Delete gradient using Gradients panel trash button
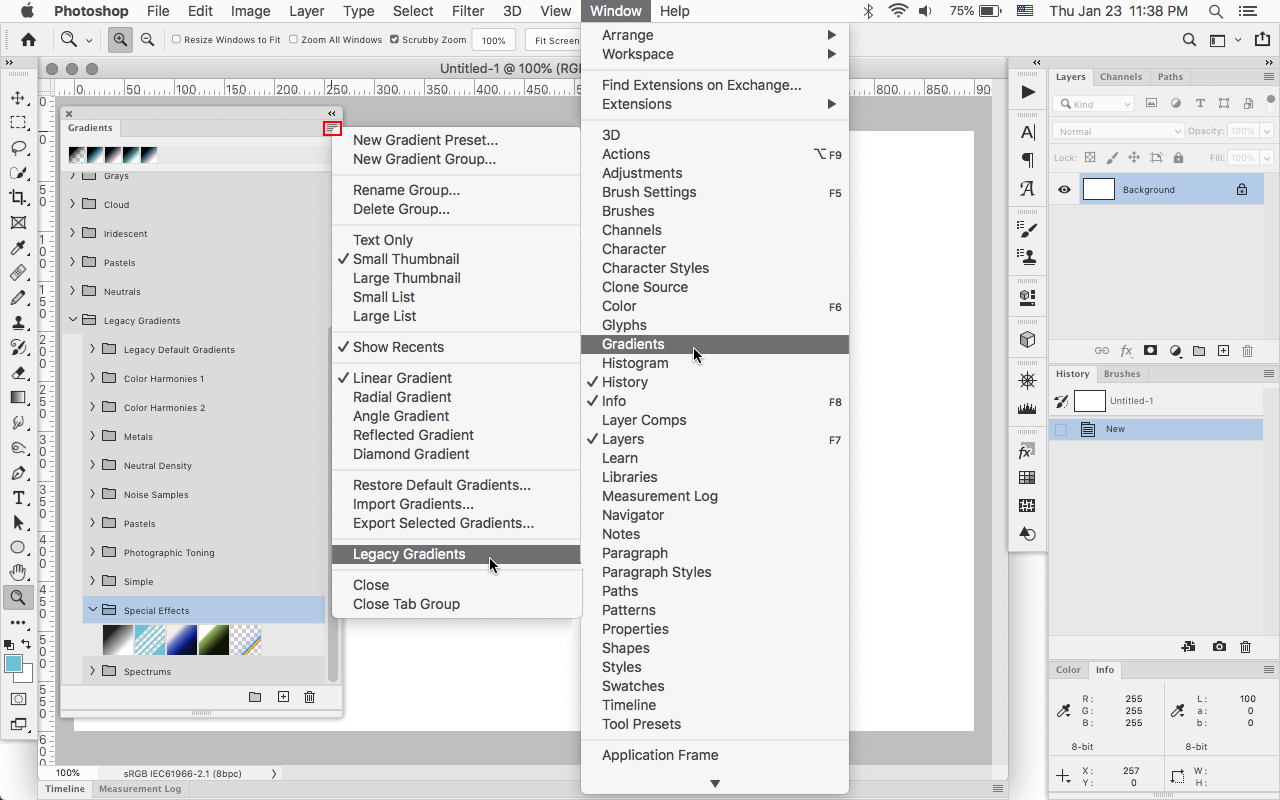The image size is (1280, 800). pos(310,697)
